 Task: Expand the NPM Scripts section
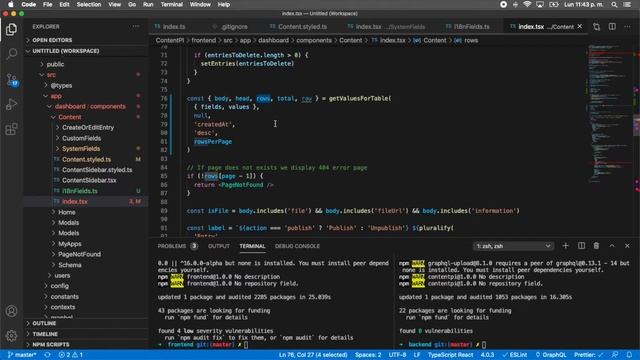point(51,344)
